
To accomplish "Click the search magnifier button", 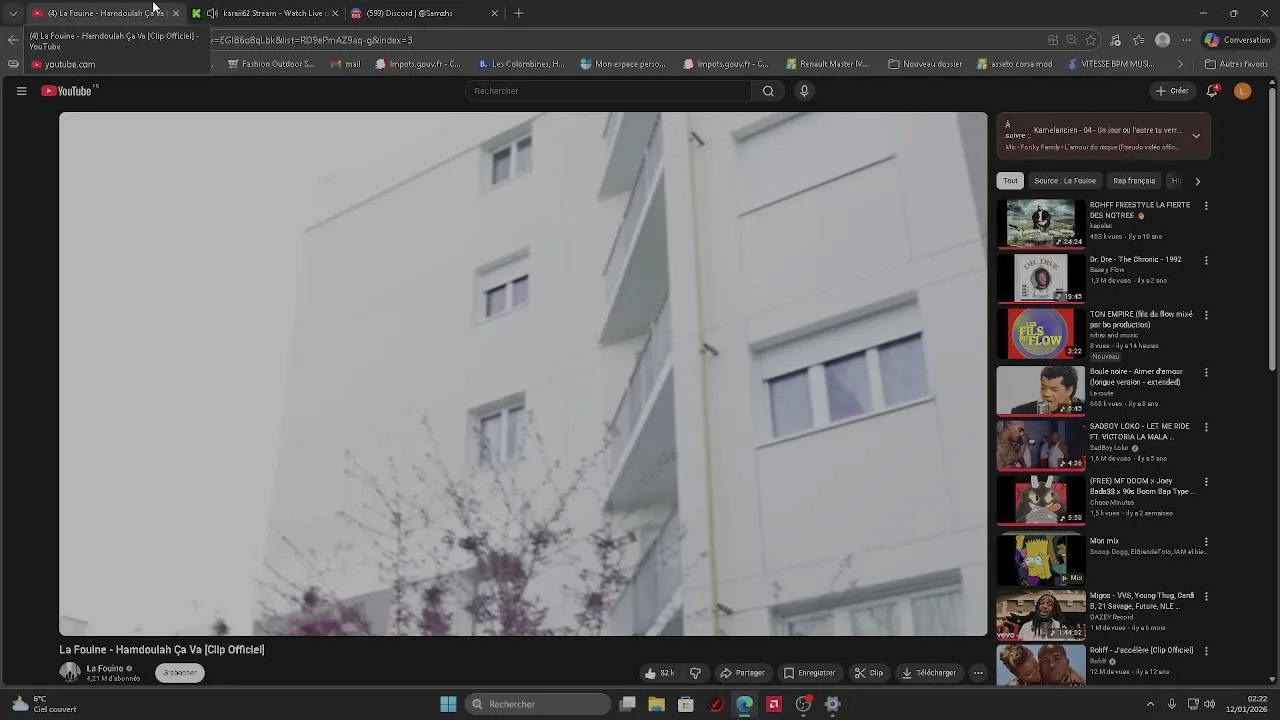I will click(x=768, y=91).
